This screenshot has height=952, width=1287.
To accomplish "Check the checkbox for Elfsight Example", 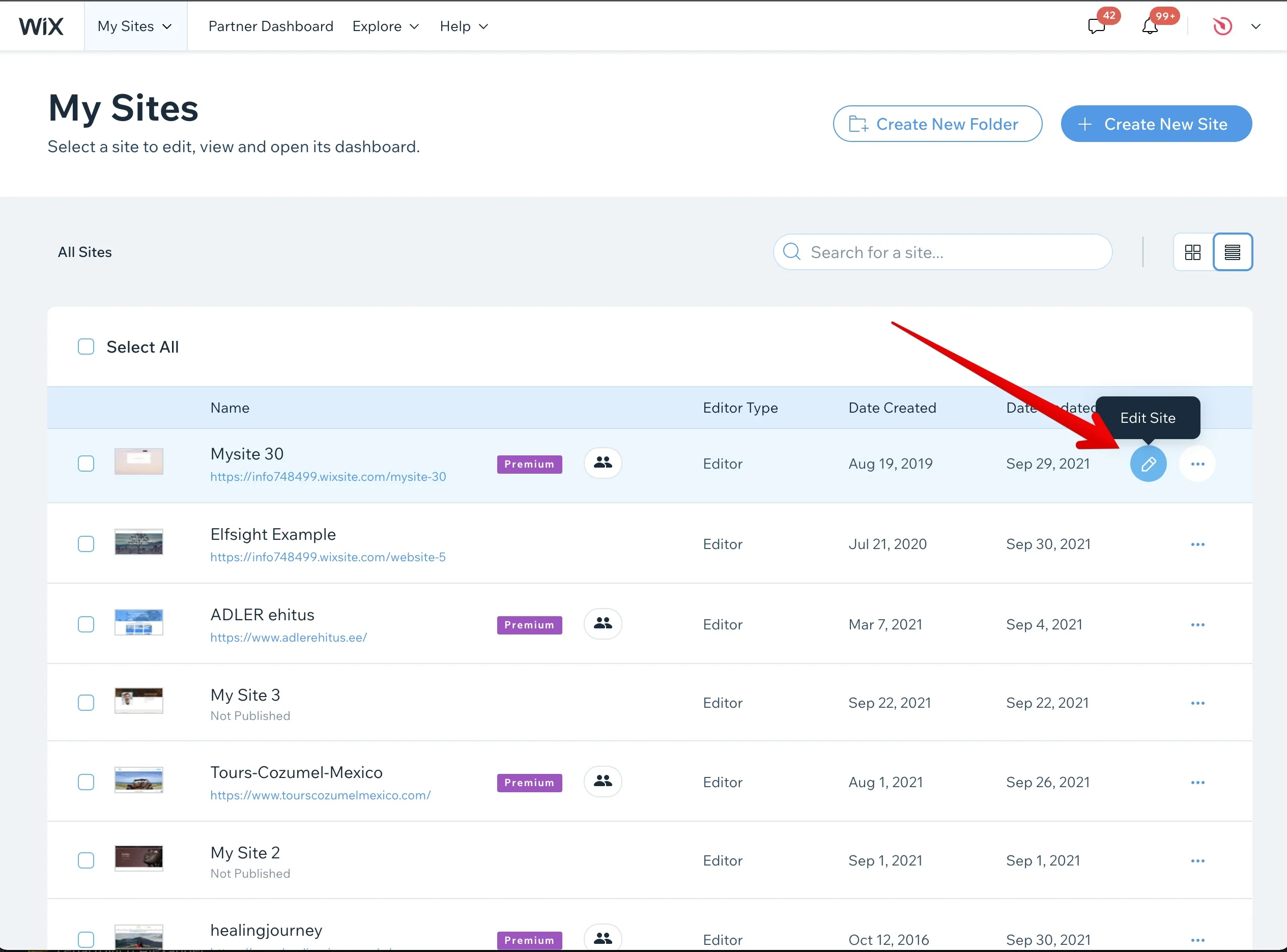I will click(x=85, y=544).
